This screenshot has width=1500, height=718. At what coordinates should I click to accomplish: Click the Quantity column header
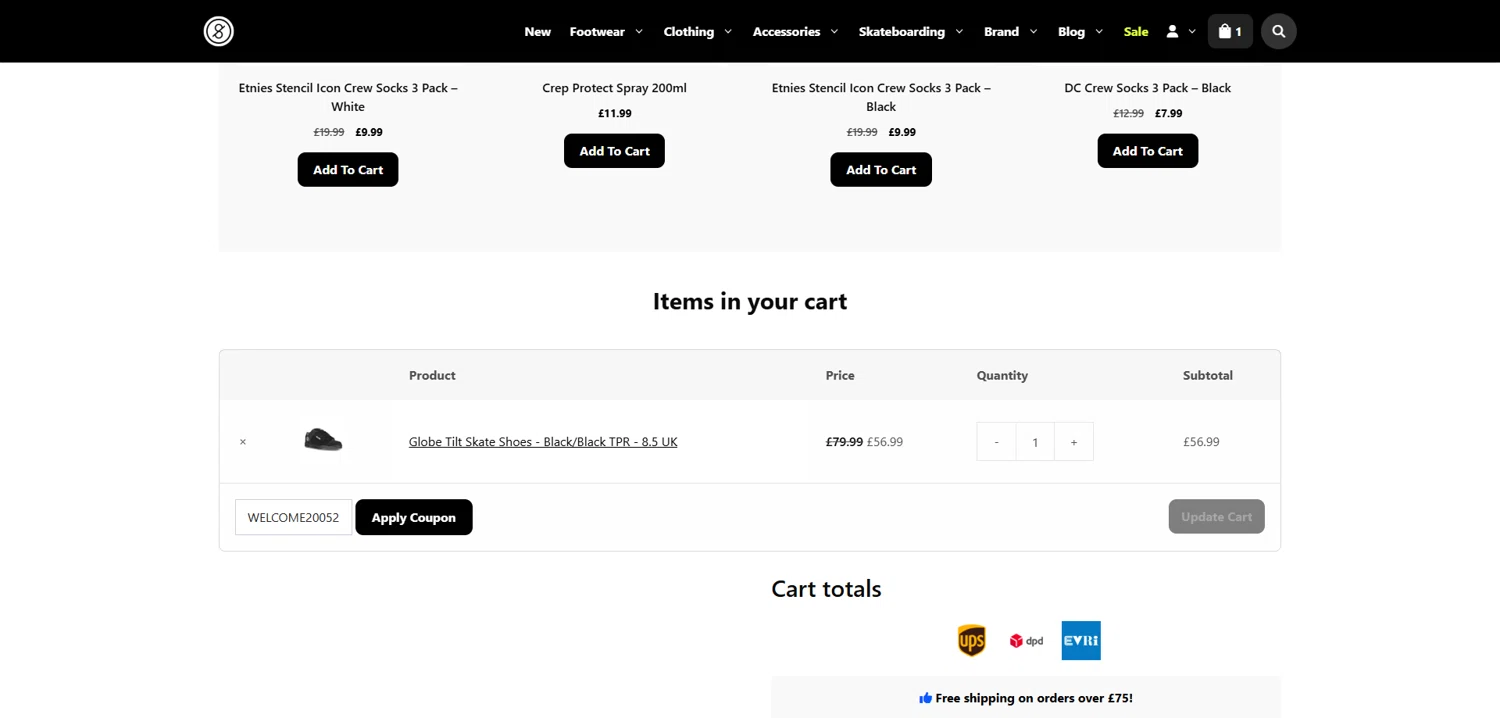[x=1002, y=376]
